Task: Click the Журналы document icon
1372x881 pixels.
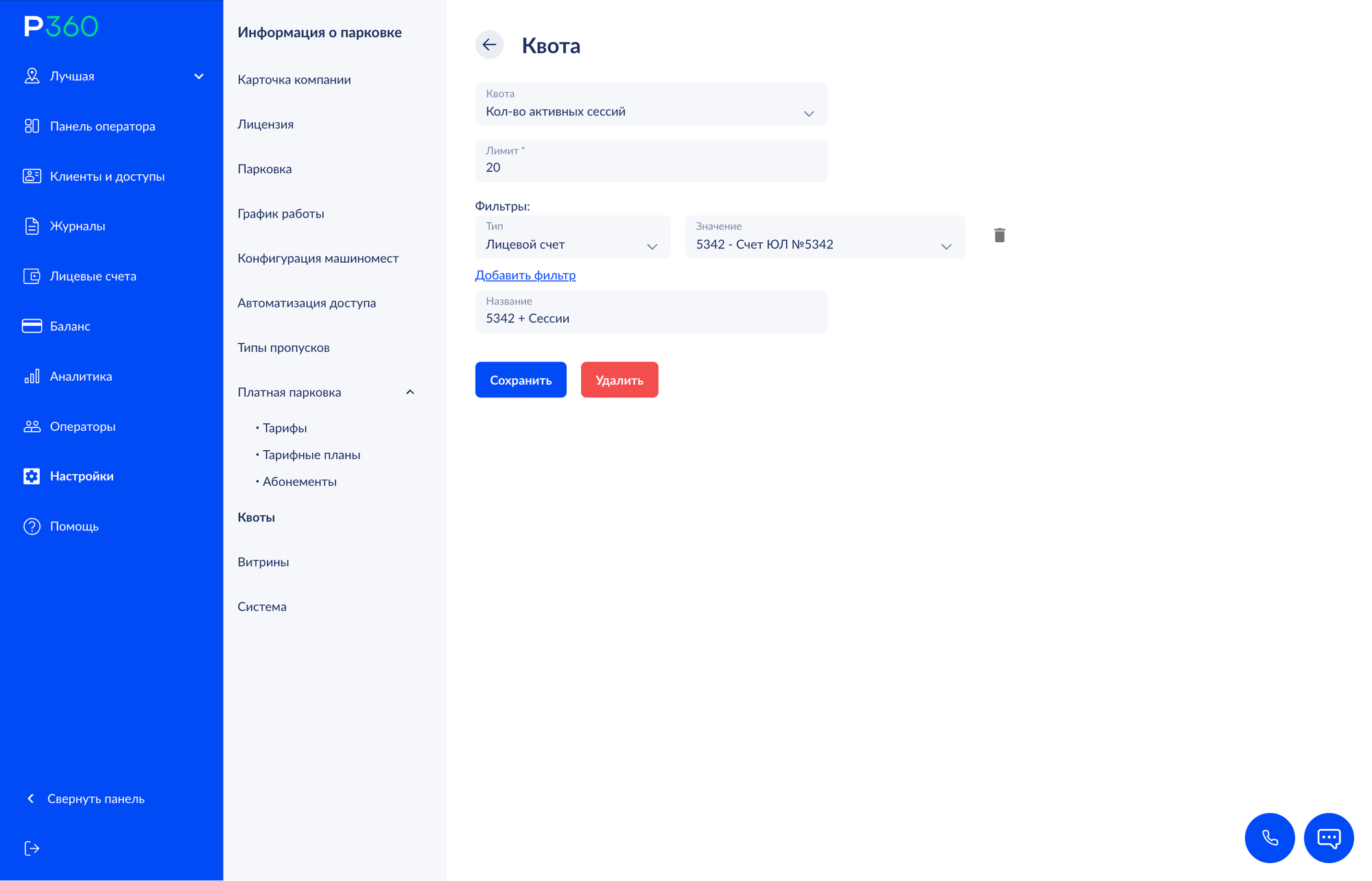Action: [32, 226]
